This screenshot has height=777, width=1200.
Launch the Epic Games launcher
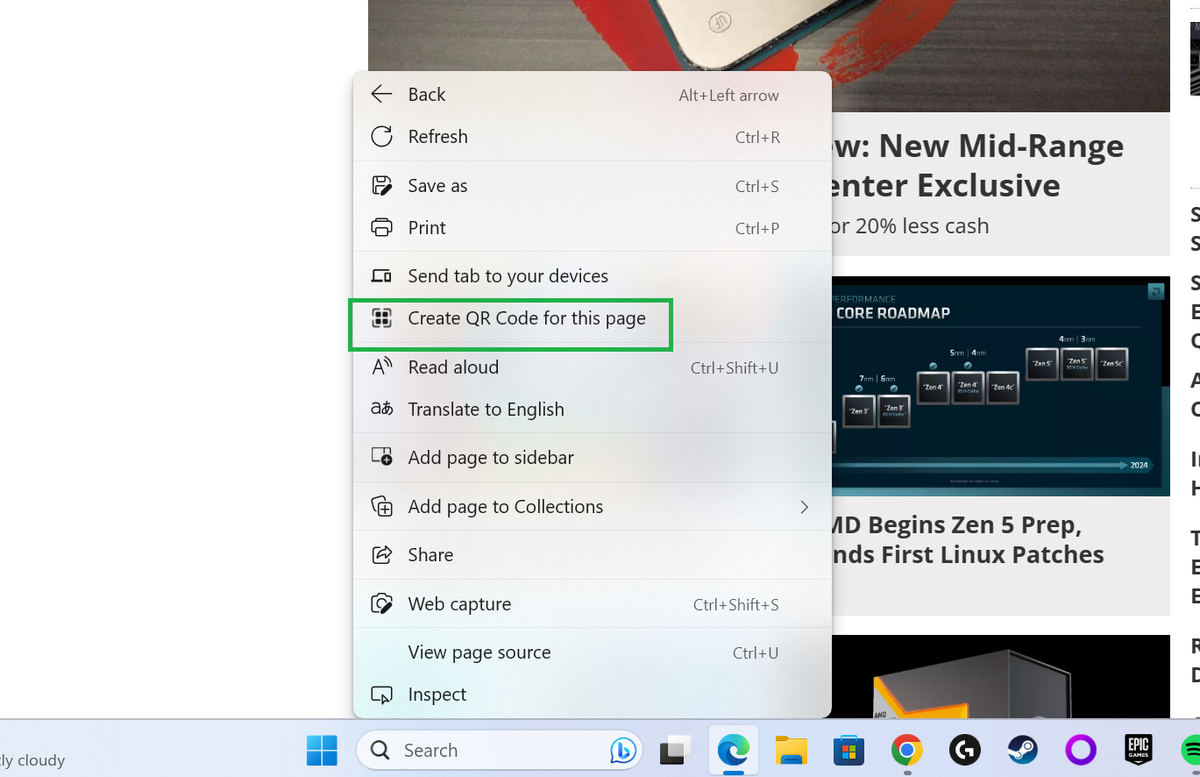point(1138,750)
